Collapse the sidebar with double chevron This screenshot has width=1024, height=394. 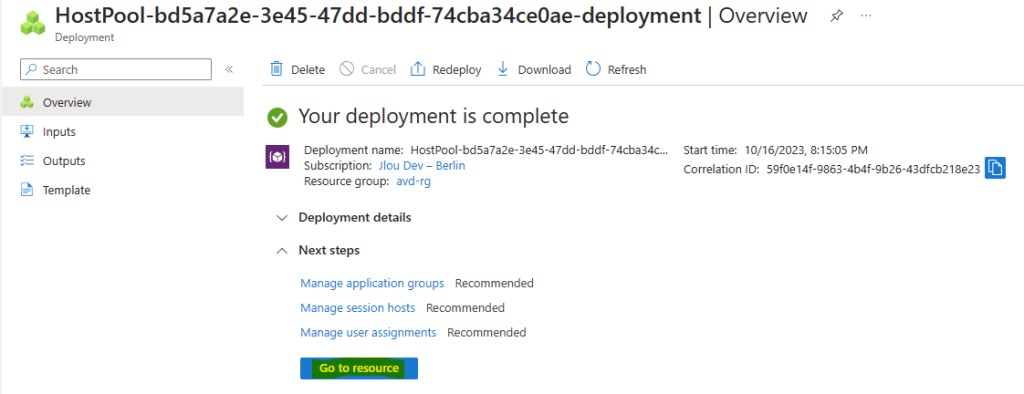(229, 69)
